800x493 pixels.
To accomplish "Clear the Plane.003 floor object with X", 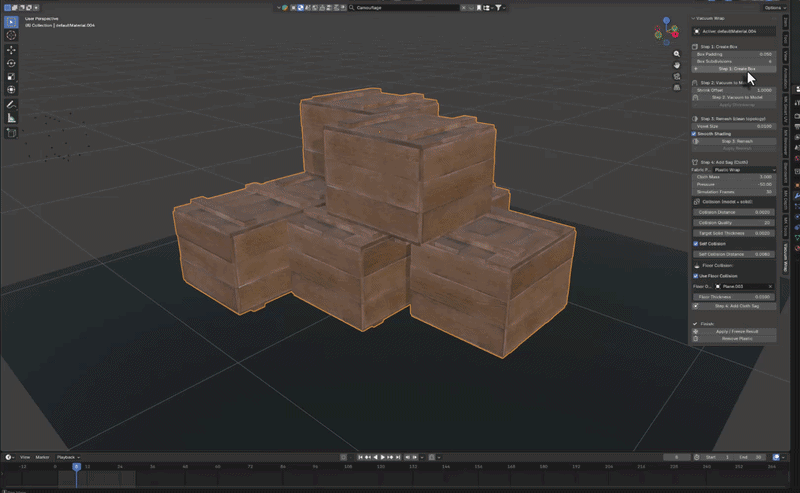I will [x=770, y=286].
